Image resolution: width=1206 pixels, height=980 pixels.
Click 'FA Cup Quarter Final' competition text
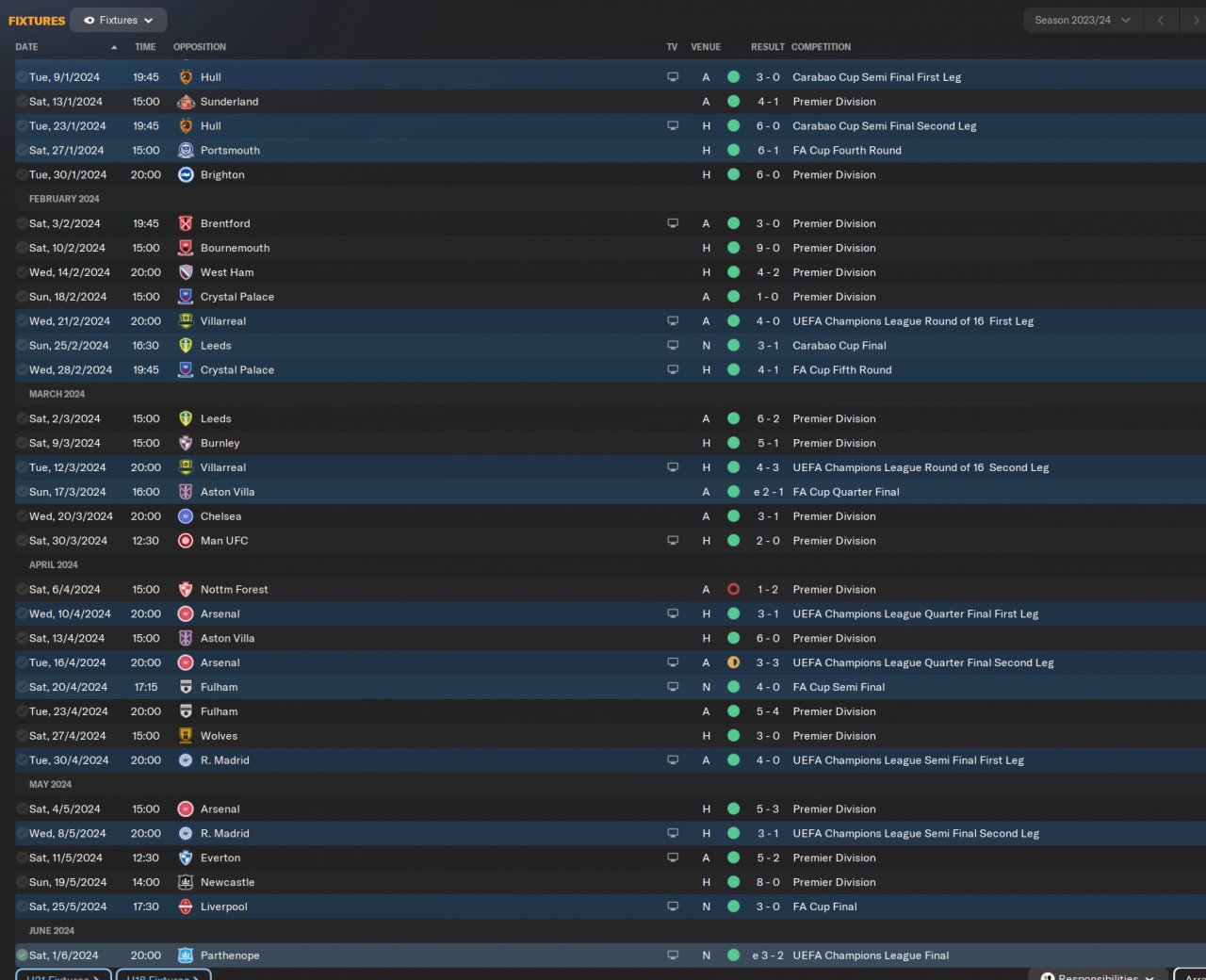[846, 493]
